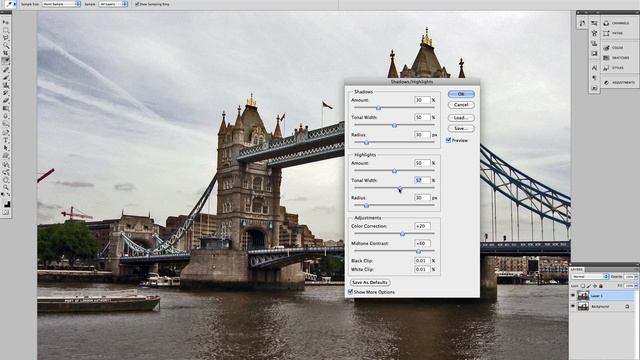Image resolution: width=640 pixels, height=360 pixels.
Task: Select the Hand tool in toolbar
Action: click(x=6, y=180)
